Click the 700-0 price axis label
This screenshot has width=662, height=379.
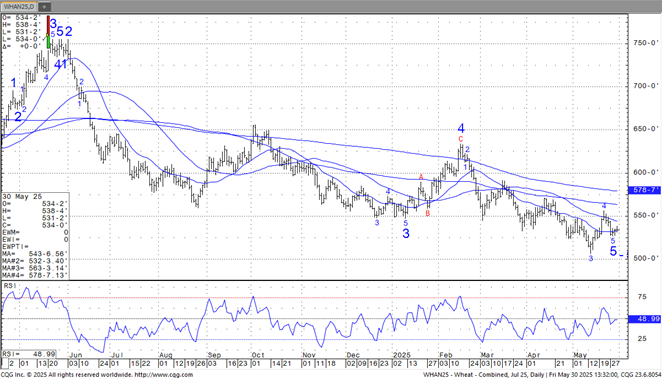click(x=645, y=86)
